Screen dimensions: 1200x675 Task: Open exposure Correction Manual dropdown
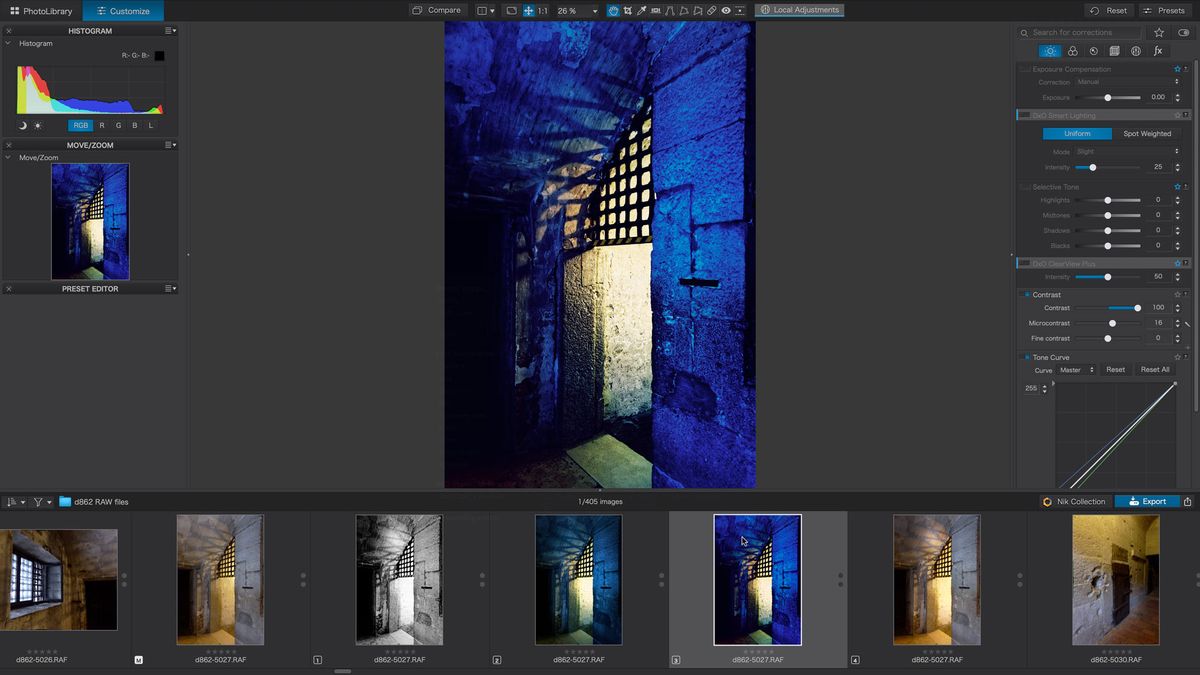tap(1129, 82)
